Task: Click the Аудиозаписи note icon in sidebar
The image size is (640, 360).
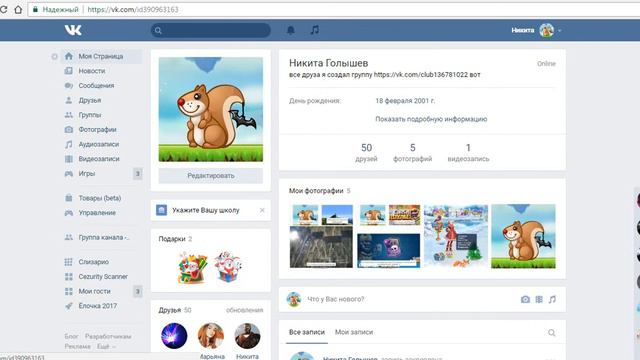Action: pyautogui.click(x=69, y=144)
